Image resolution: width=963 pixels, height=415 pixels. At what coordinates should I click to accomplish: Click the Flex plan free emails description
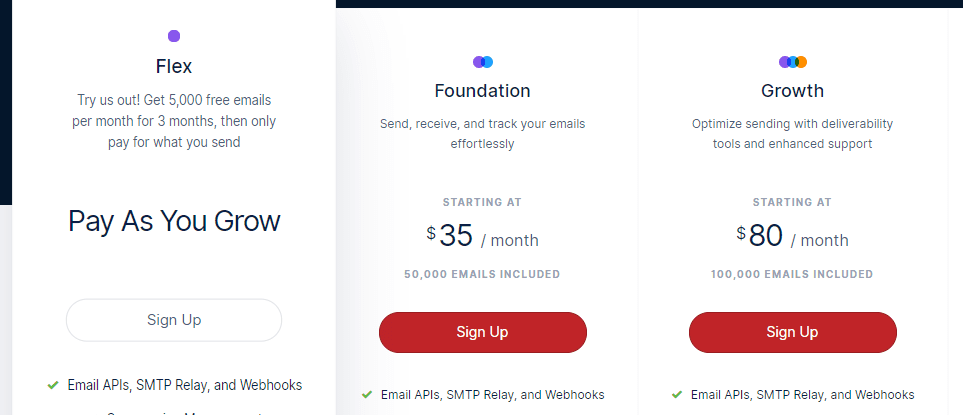click(x=174, y=121)
